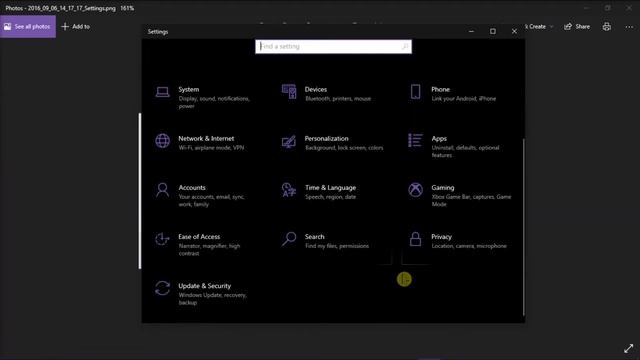Click the fullscreen expand arrows icon

629,349
